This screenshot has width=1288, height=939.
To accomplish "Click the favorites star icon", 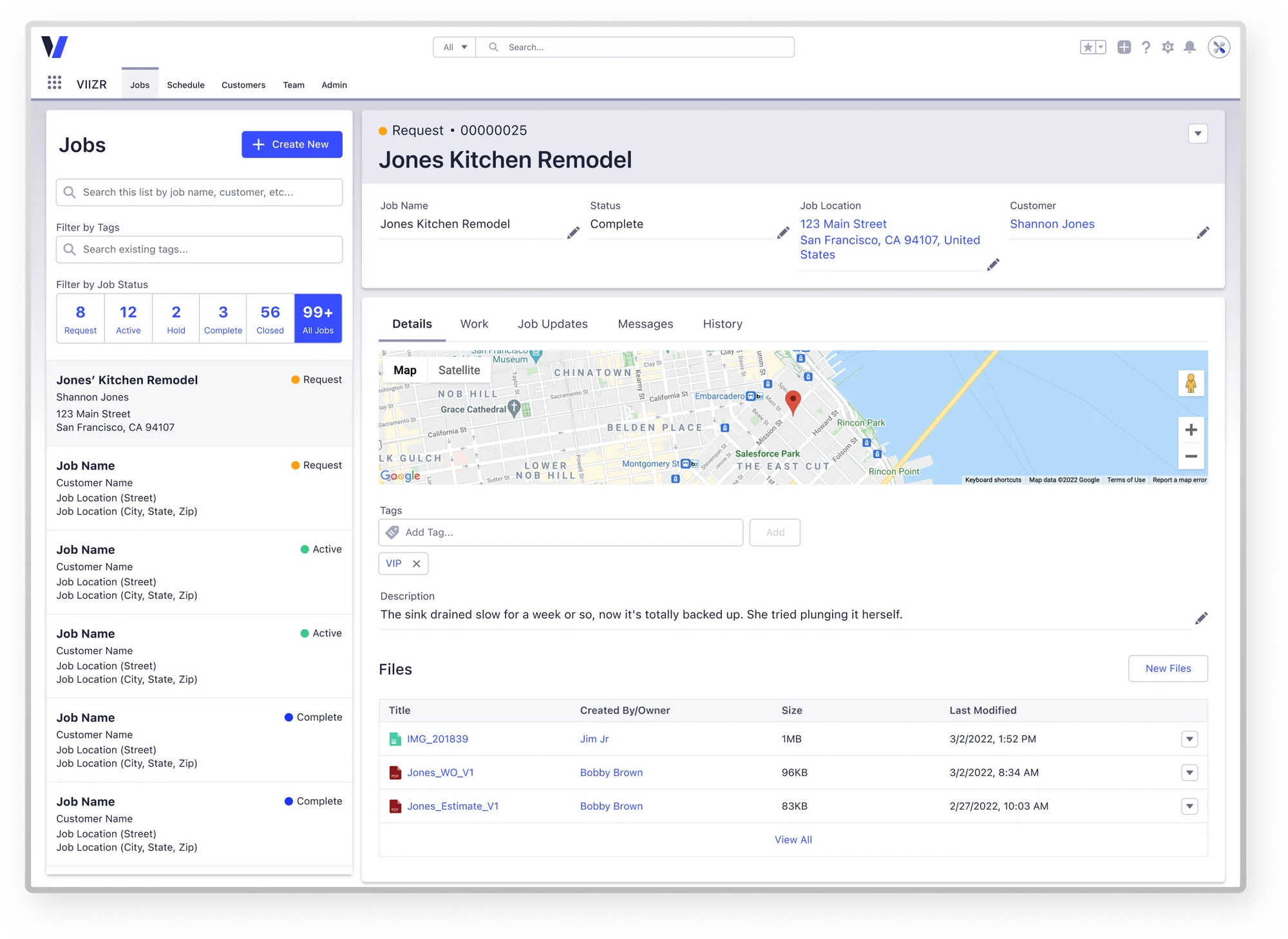I will click(x=1088, y=47).
